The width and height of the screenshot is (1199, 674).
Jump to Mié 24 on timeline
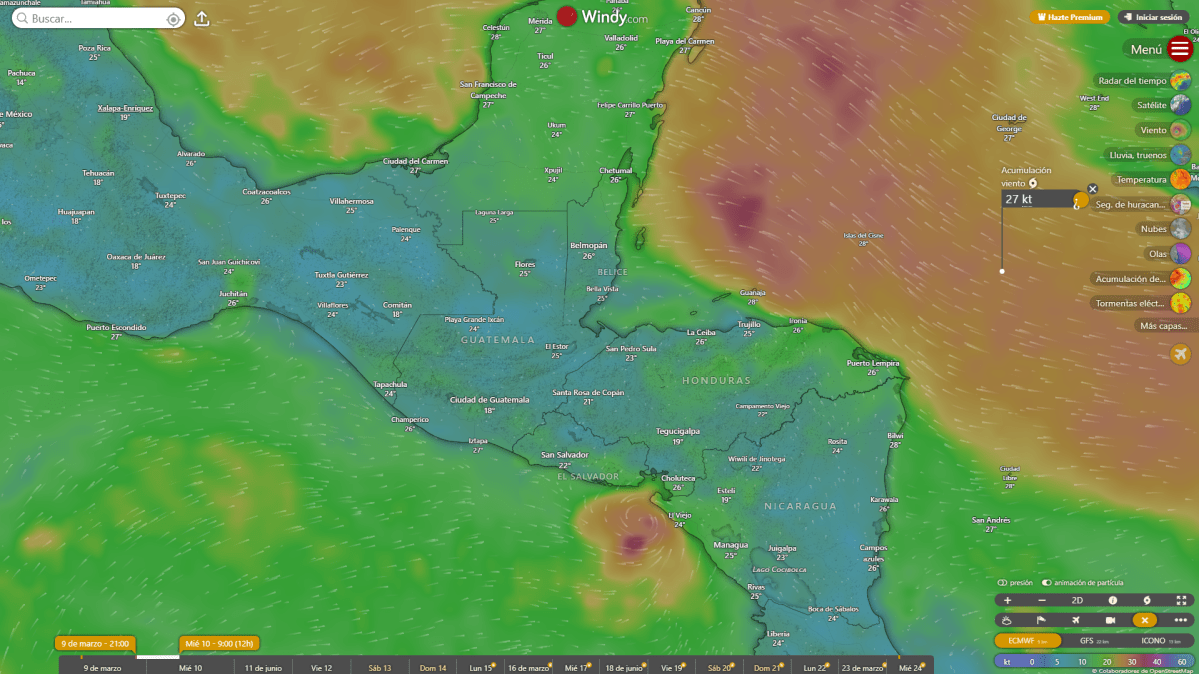(910, 668)
